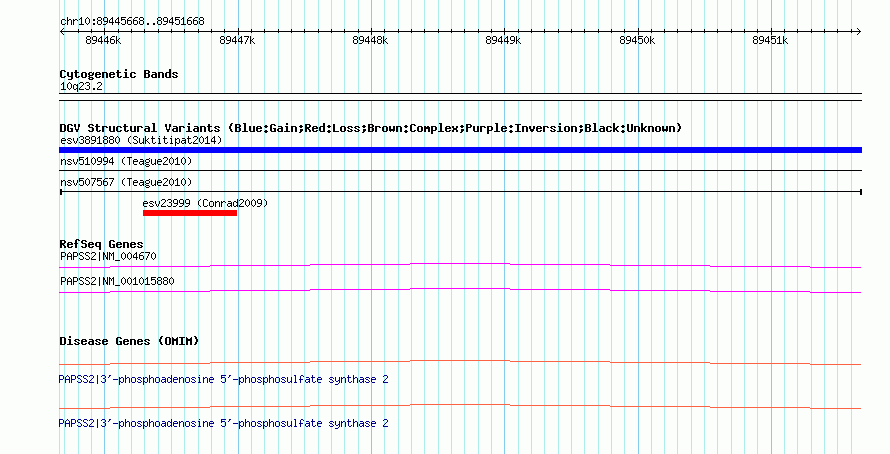Click the nsv507567 black variant line

pyautogui.click(x=460, y=192)
